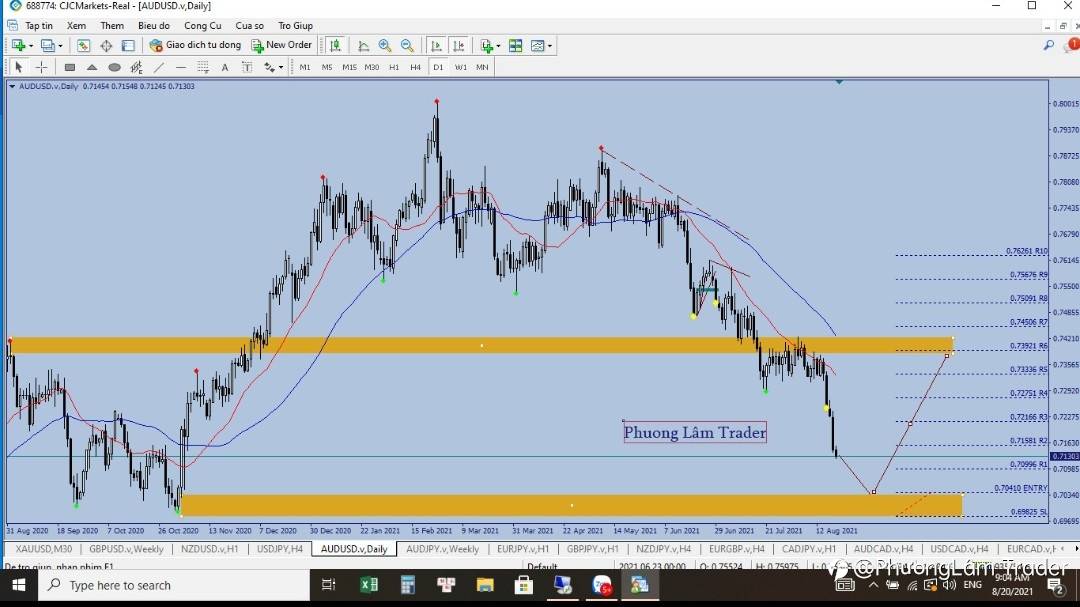
Task: Open the Indicators list icon
Action: 486,45
